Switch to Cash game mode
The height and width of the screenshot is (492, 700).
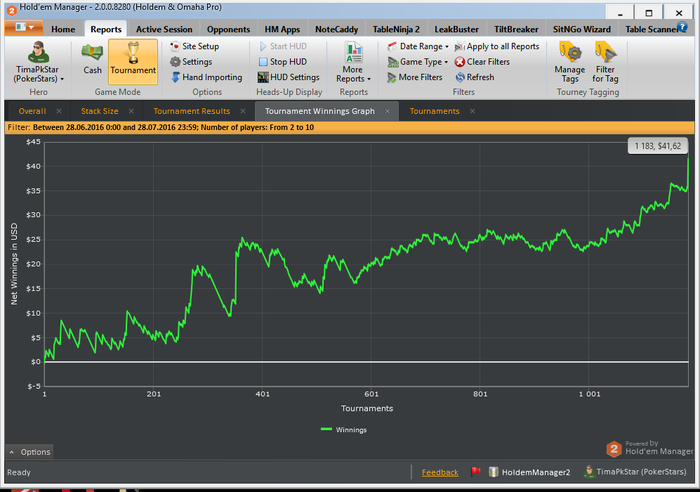click(92, 59)
